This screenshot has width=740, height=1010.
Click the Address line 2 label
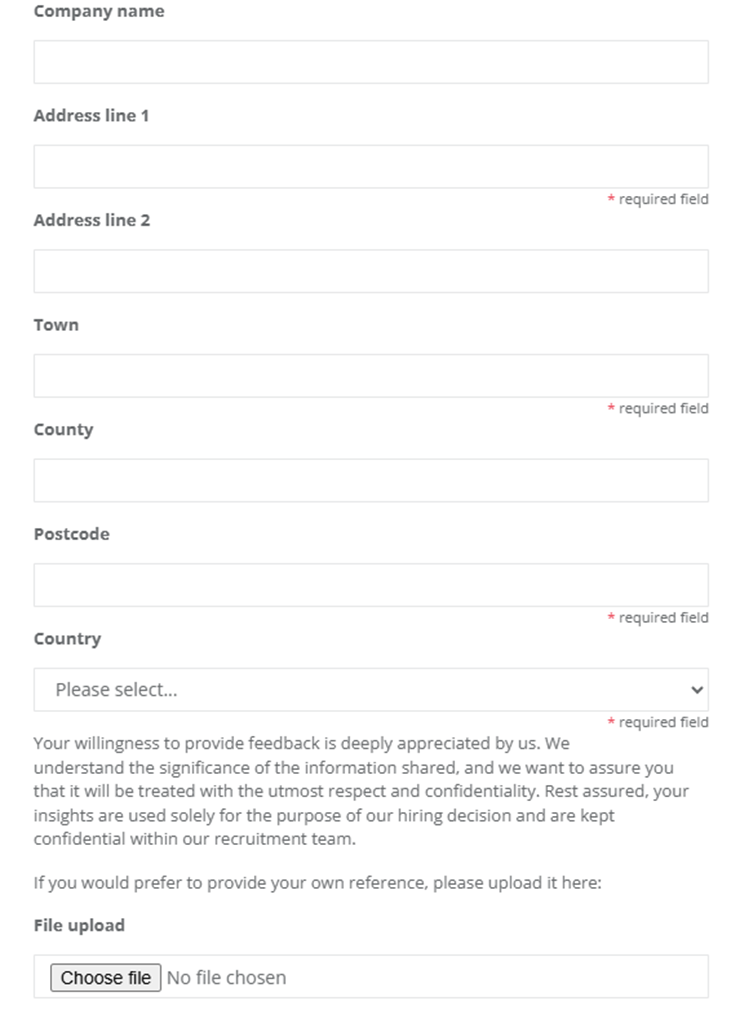point(91,220)
